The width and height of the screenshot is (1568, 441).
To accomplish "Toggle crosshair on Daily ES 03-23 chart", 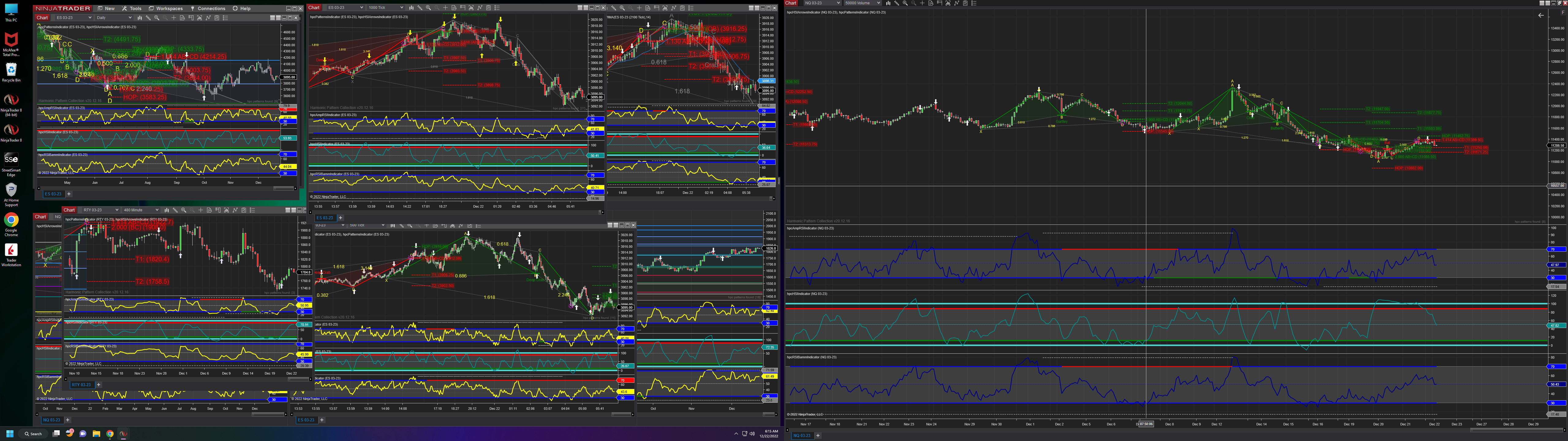I will click(x=173, y=18).
